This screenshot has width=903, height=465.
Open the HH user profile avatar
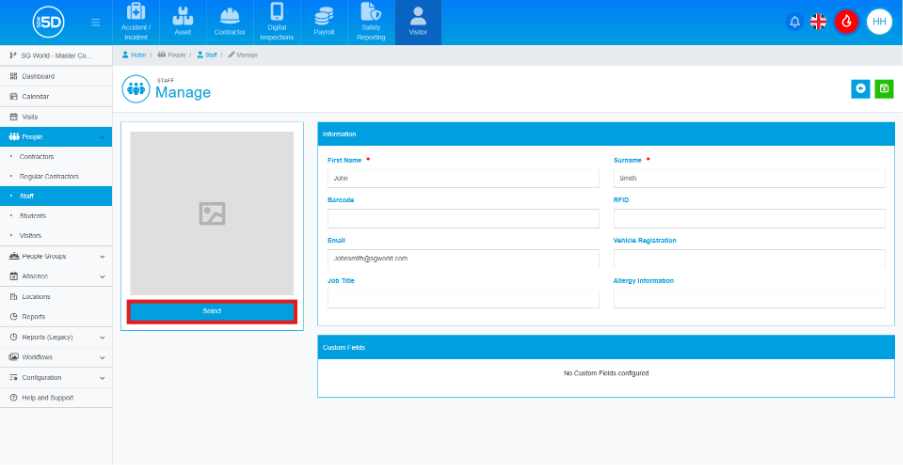click(x=879, y=22)
